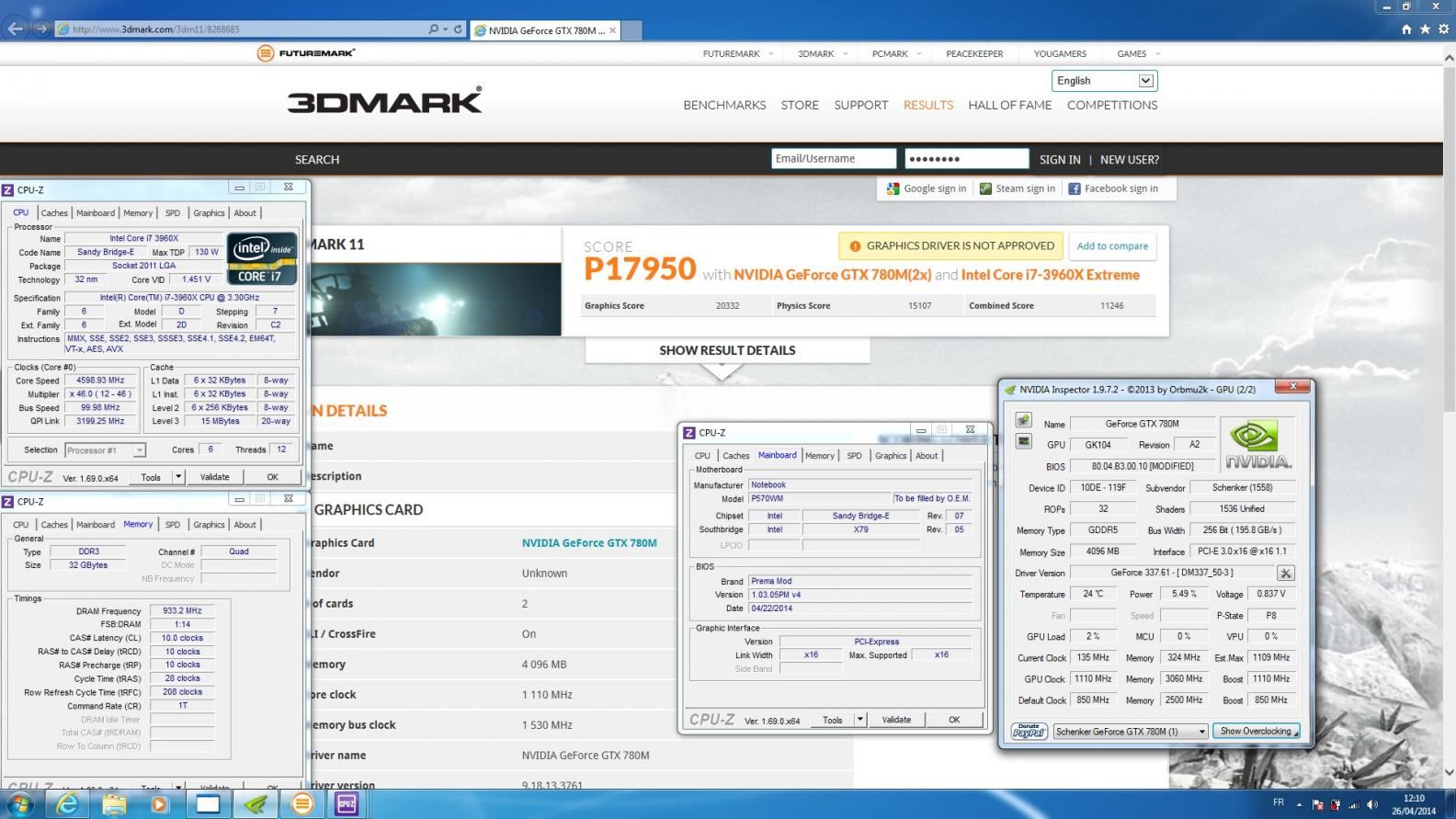The width and height of the screenshot is (1456, 819).
Task: Focus the Email/Username input field
Action: point(834,159)
